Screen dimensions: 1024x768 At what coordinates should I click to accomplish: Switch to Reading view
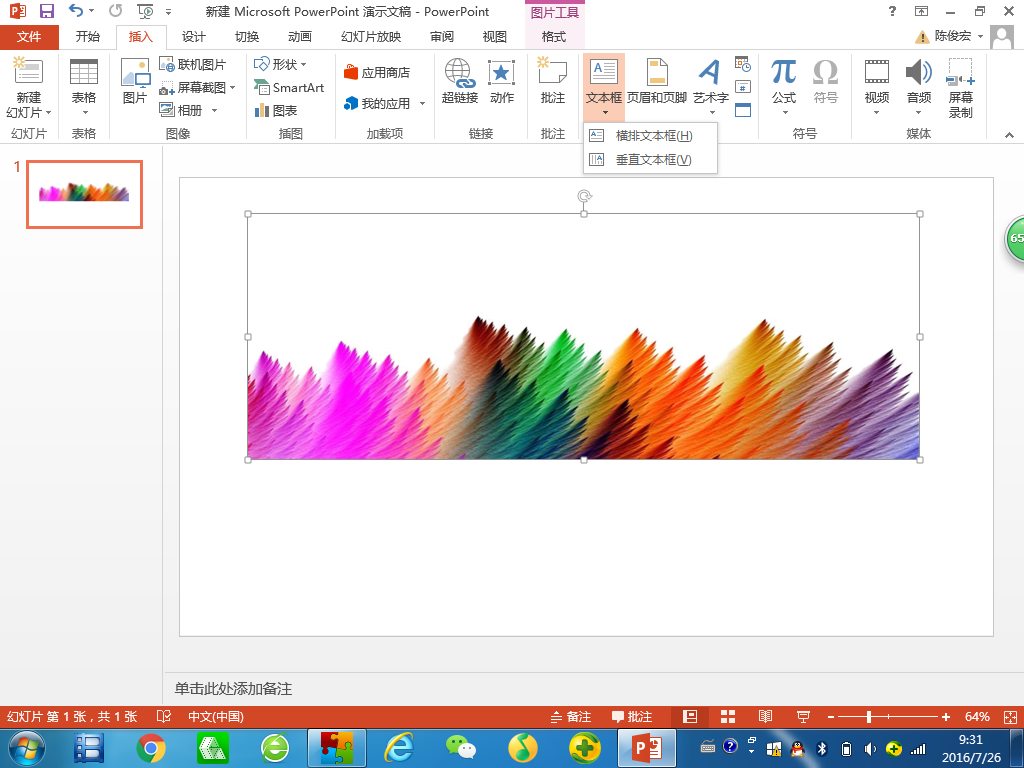(765, 716)
